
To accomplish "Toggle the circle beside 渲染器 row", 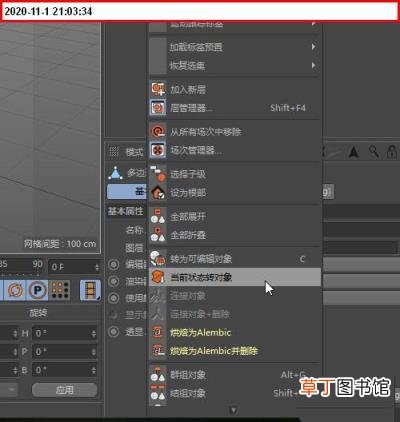I will point(114,281).
